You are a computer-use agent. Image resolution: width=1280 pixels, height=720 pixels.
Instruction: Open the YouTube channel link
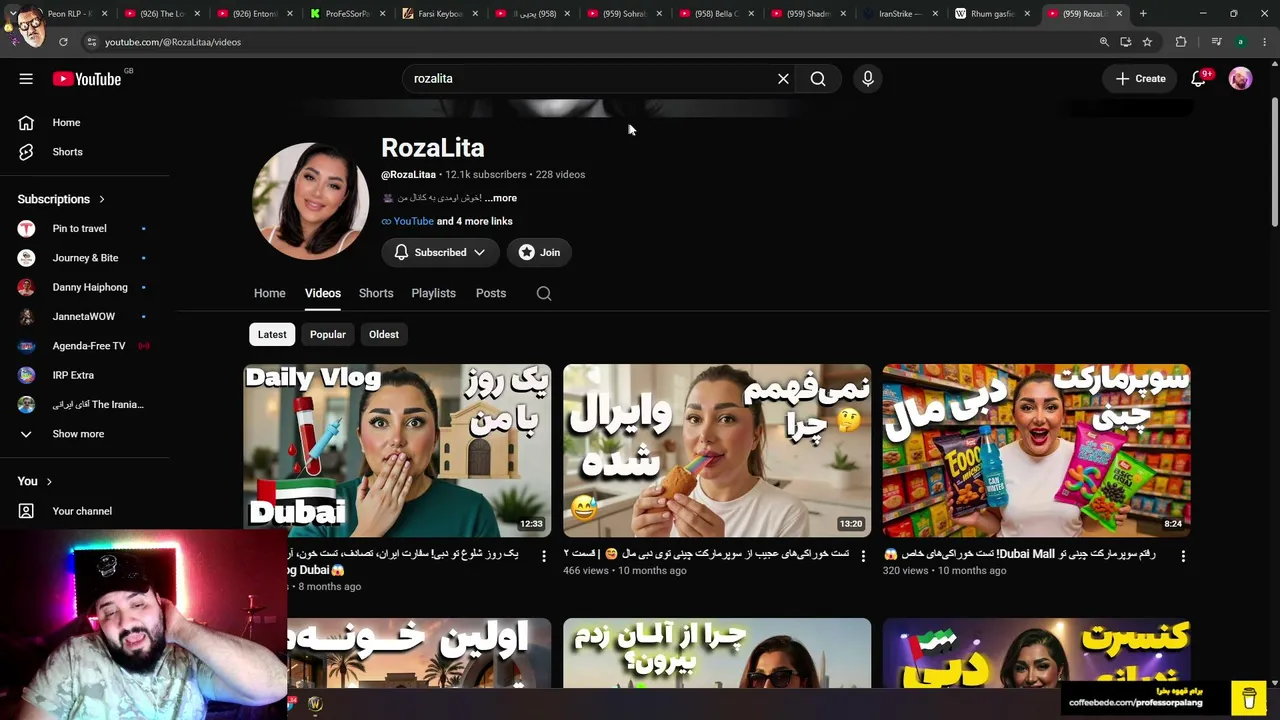coord(414,221)
